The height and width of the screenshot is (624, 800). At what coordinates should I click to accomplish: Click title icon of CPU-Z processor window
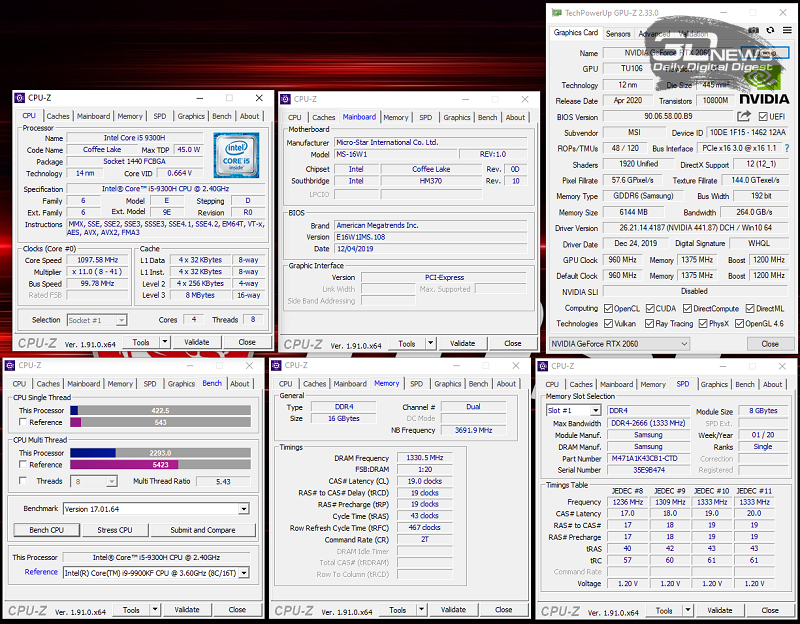click(19, 98)
